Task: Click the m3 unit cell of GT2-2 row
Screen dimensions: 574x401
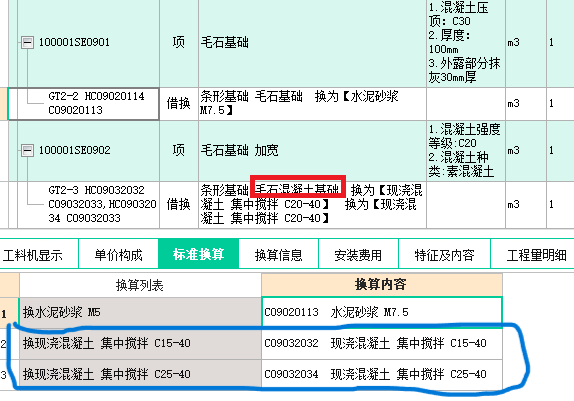Action: (526, 104)
